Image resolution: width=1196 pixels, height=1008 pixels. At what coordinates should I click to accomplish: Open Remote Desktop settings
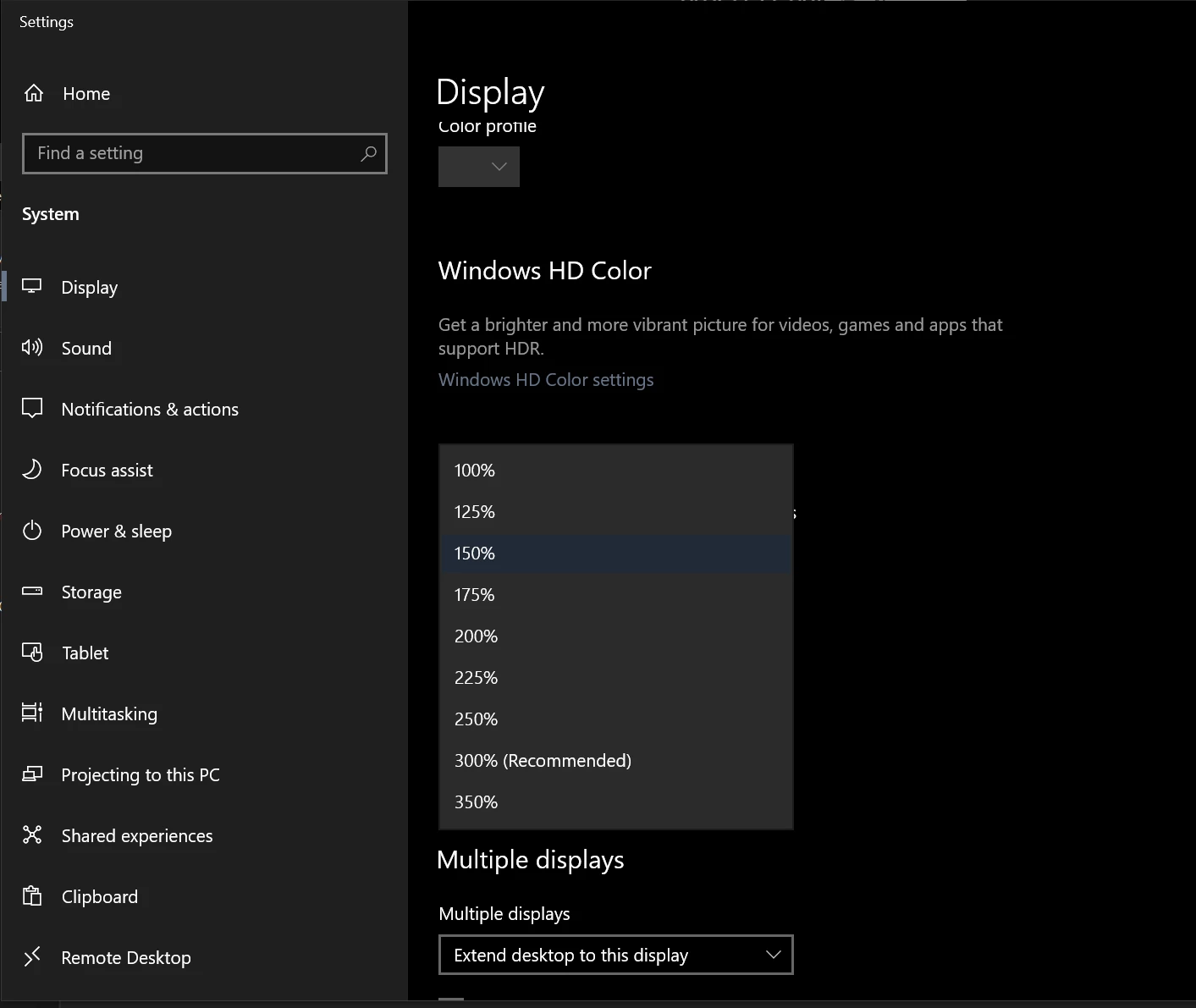[x=204, y=957]
